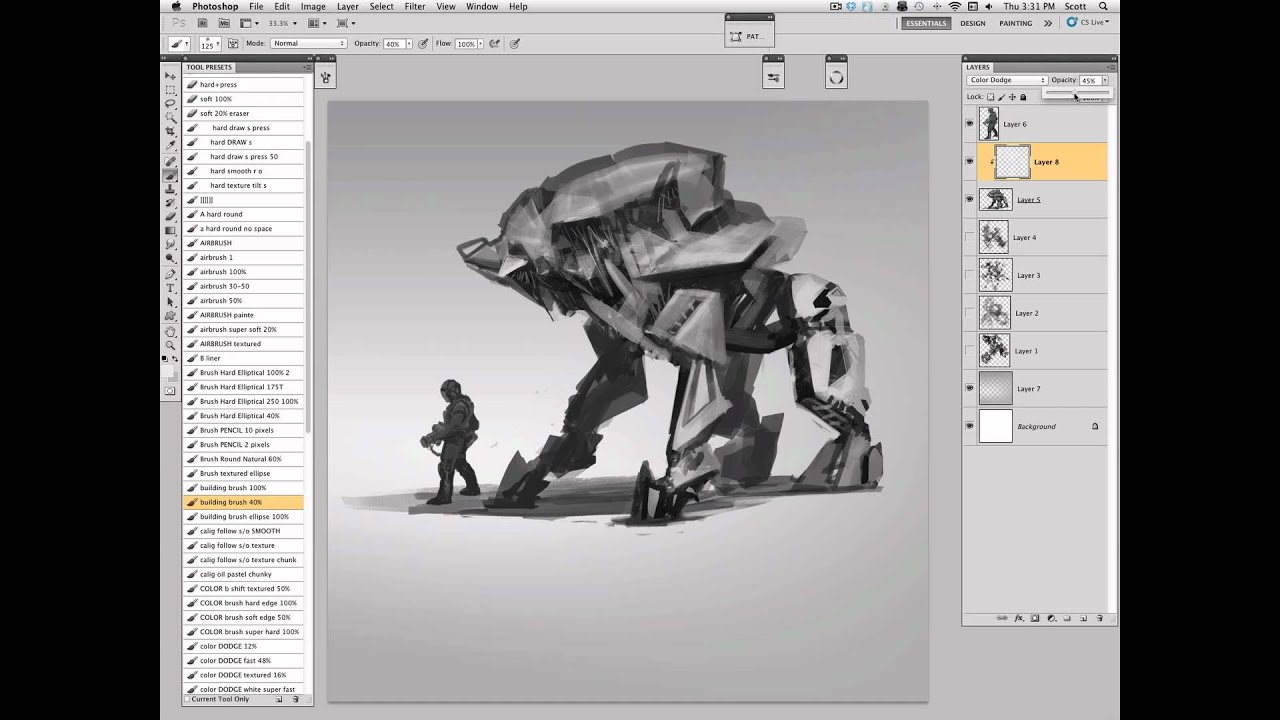Select the Crop tool
1280x720 pixels.
[170, 131]
